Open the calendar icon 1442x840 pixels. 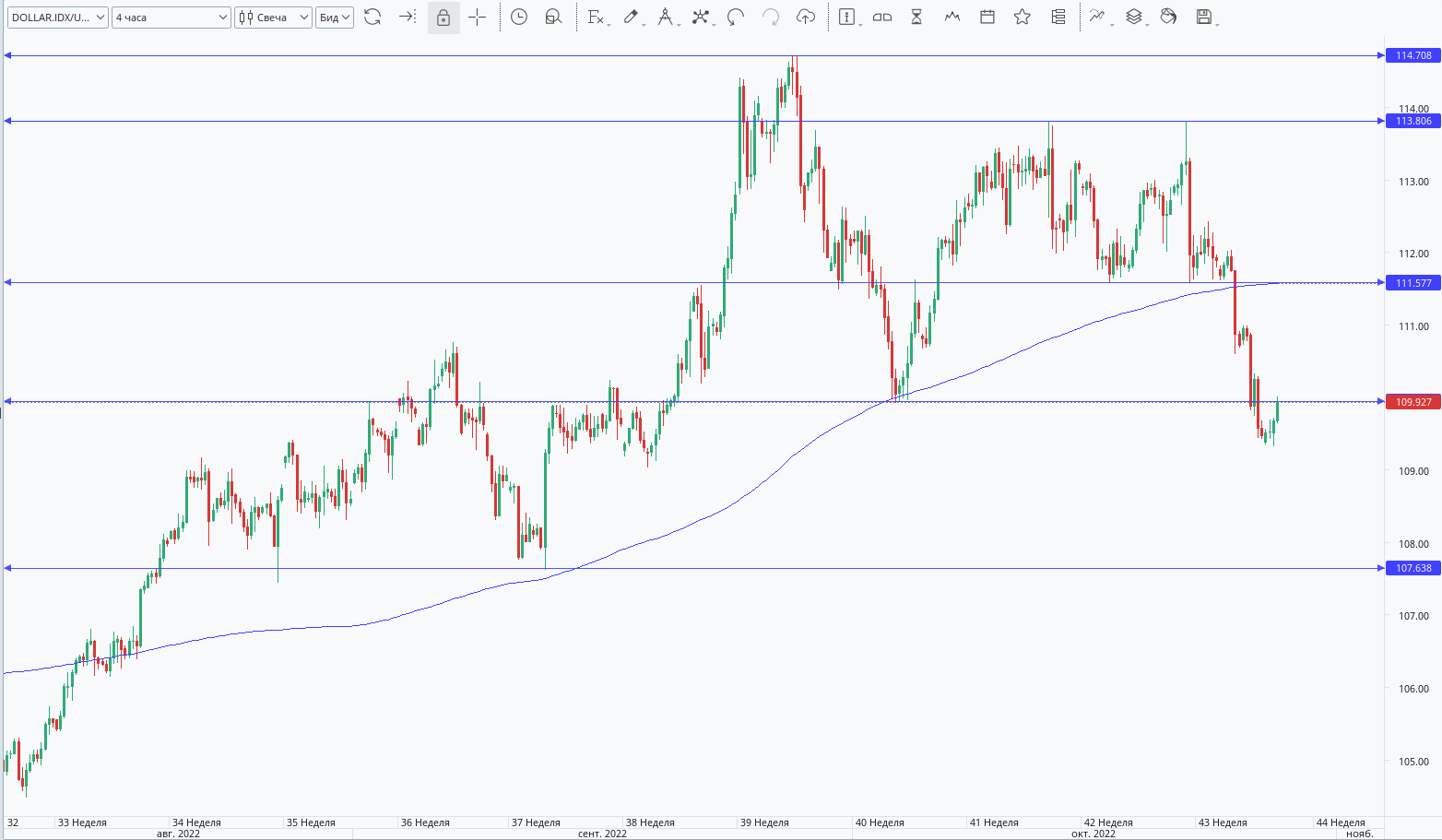[x=987, y=17]
